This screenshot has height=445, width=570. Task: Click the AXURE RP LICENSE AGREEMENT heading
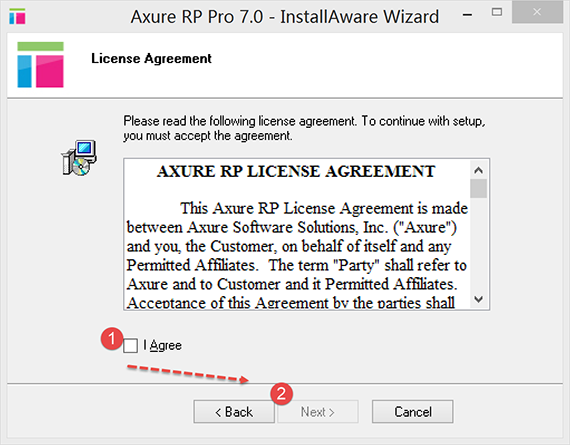[296, 172]
